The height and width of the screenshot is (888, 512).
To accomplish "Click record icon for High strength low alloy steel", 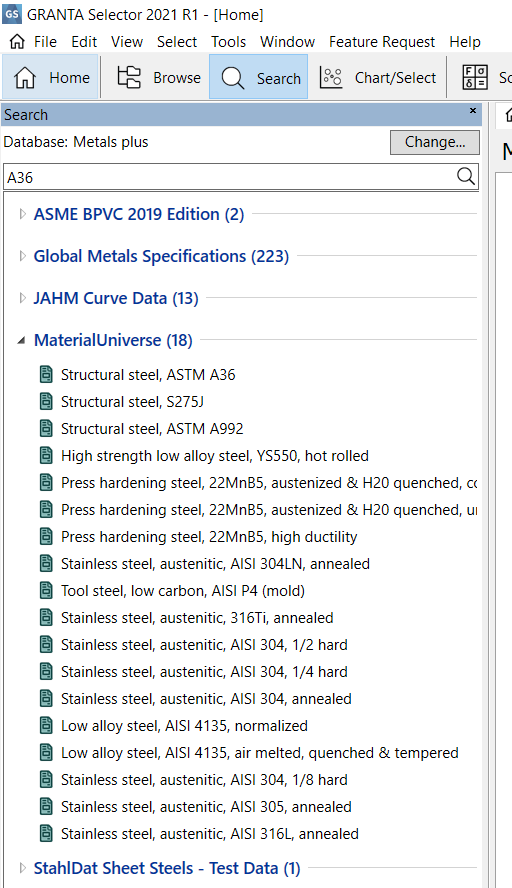I will (46, 456).
